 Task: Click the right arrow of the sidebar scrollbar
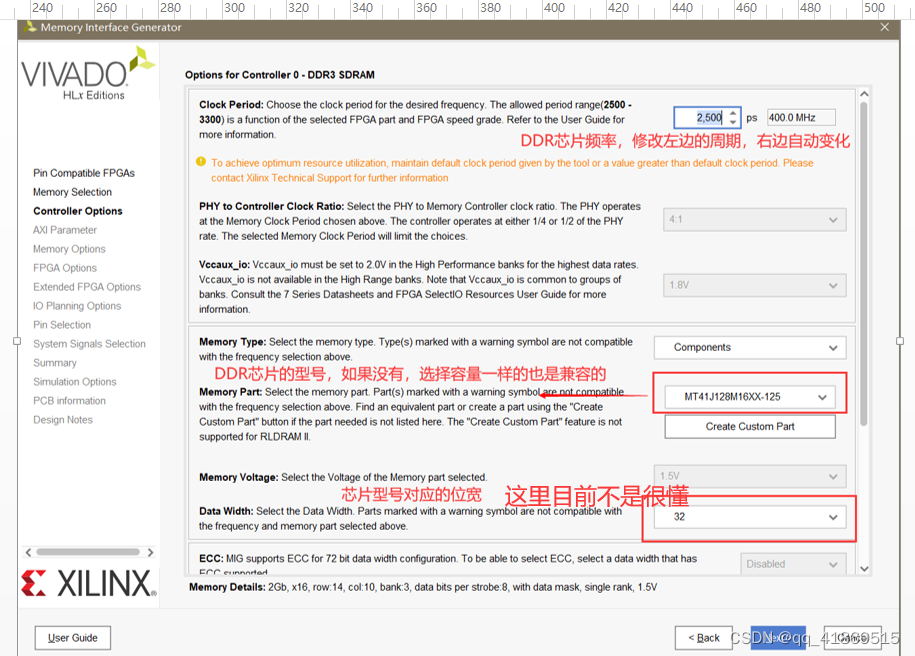coord(150,551)
